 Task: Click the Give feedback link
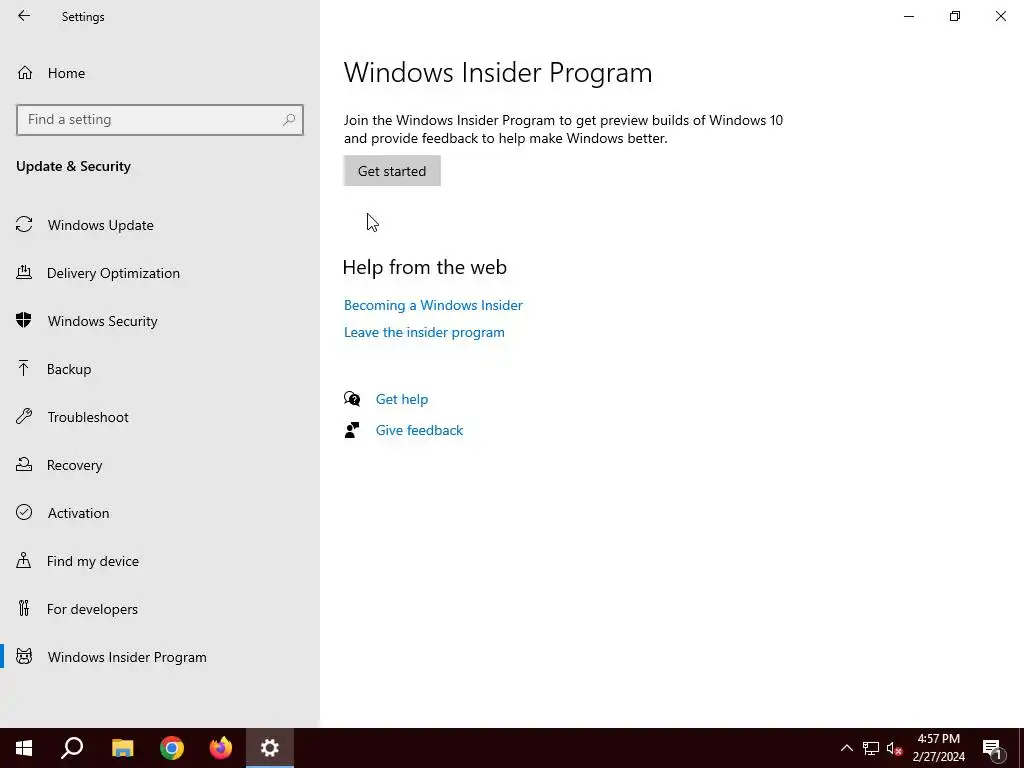pyautogui.click(x=419, y=430)
